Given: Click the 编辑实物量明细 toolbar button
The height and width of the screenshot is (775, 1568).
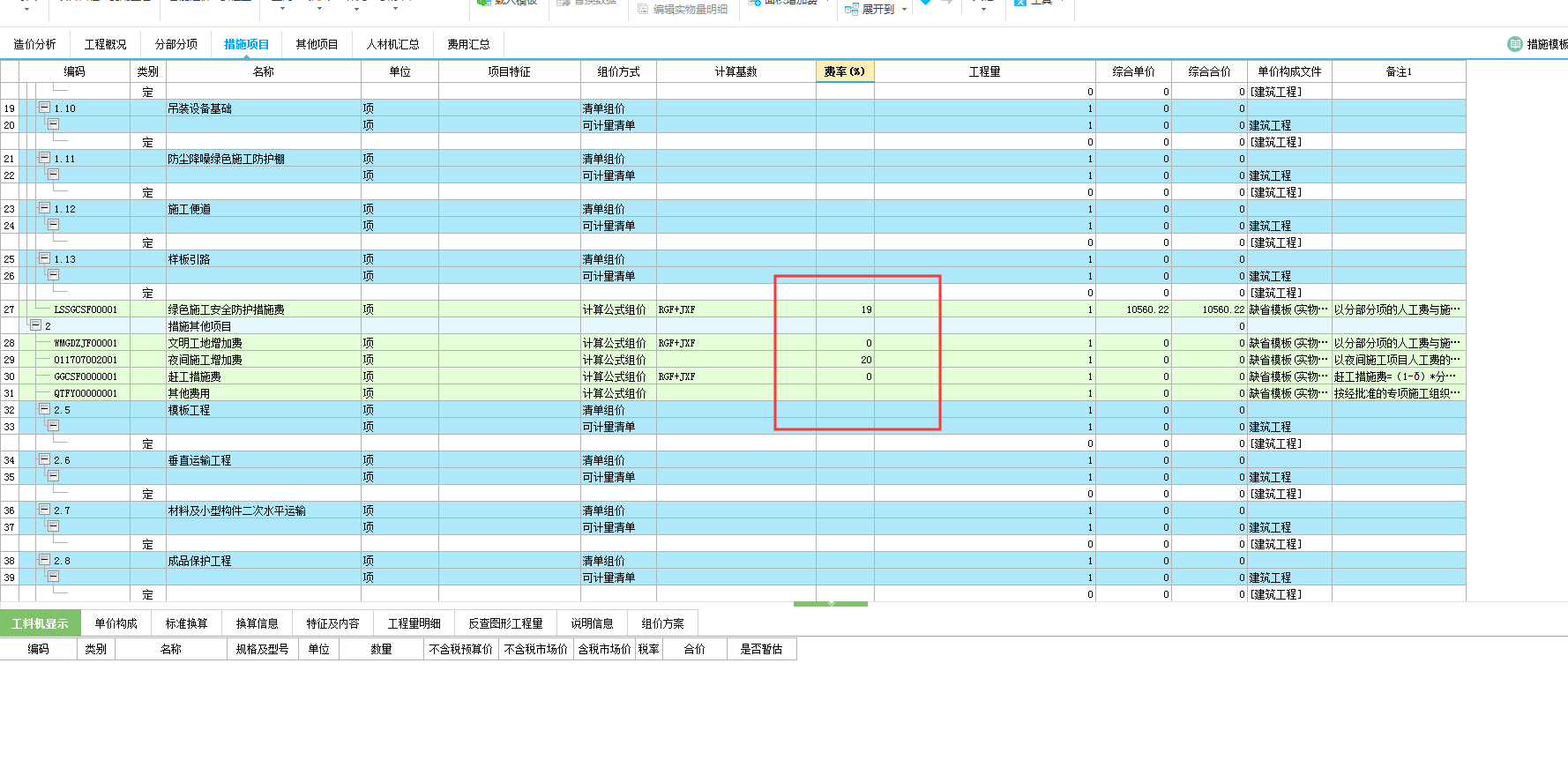Looking at the screenshot, I should click(683, 9).
